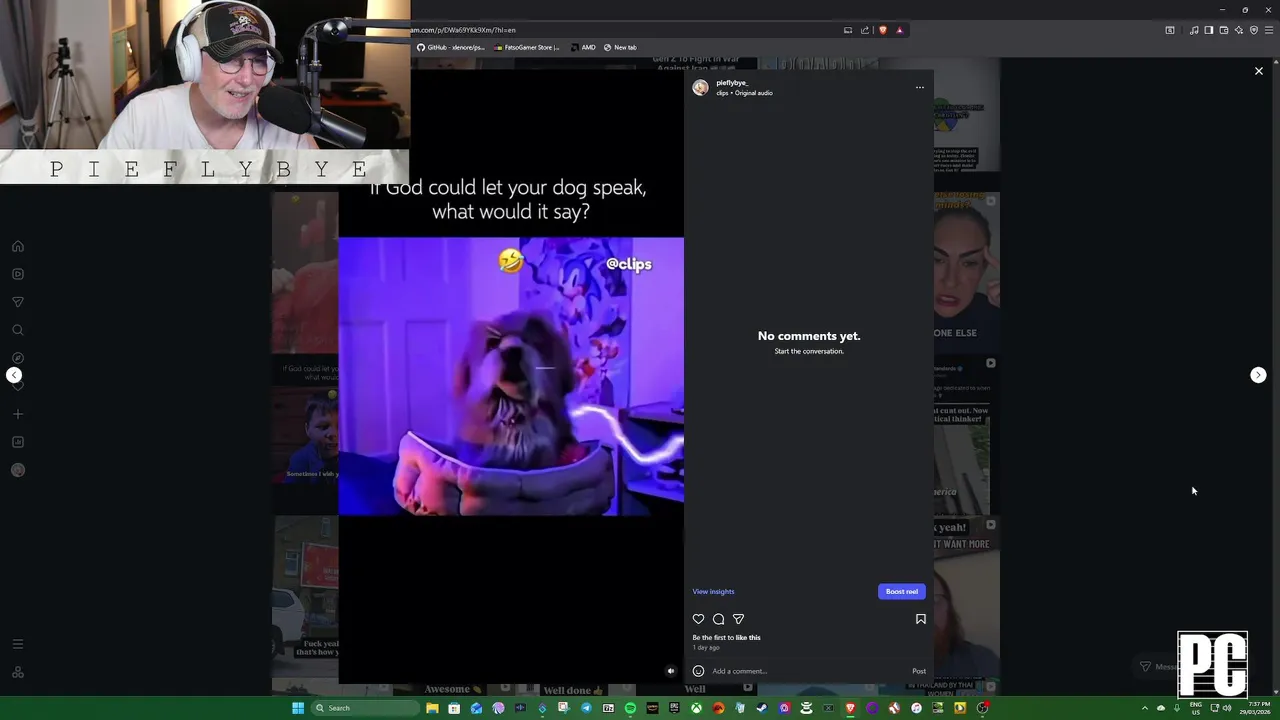Screen dimensions: 1280x720
Task: Click the Boost reel button
Action: (x=902, y=591)
